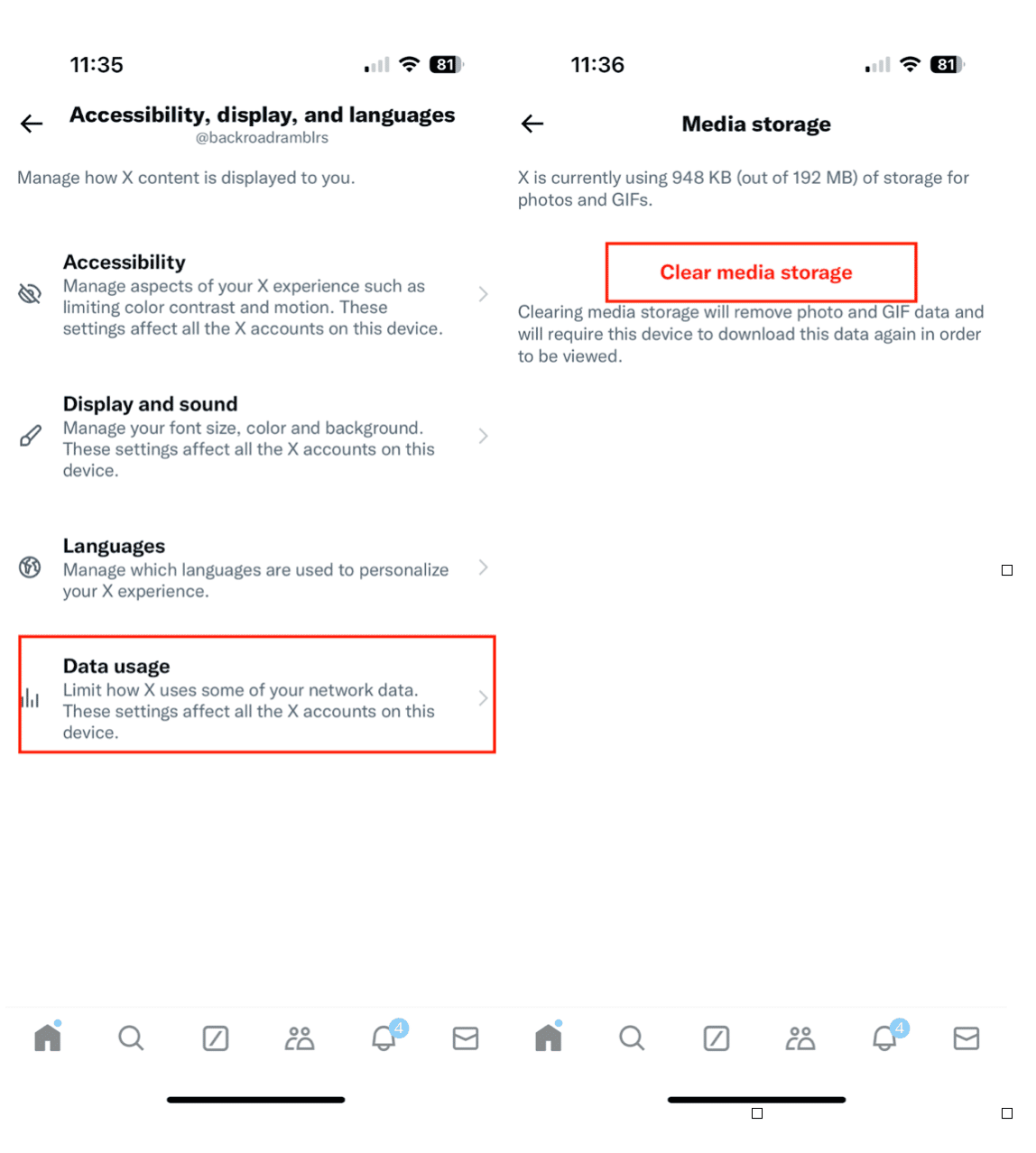Screen dimensions: 1036x1153
Task: Tap back arrow on Accessibility, display, and languages
Action: (x=32, y=124)
